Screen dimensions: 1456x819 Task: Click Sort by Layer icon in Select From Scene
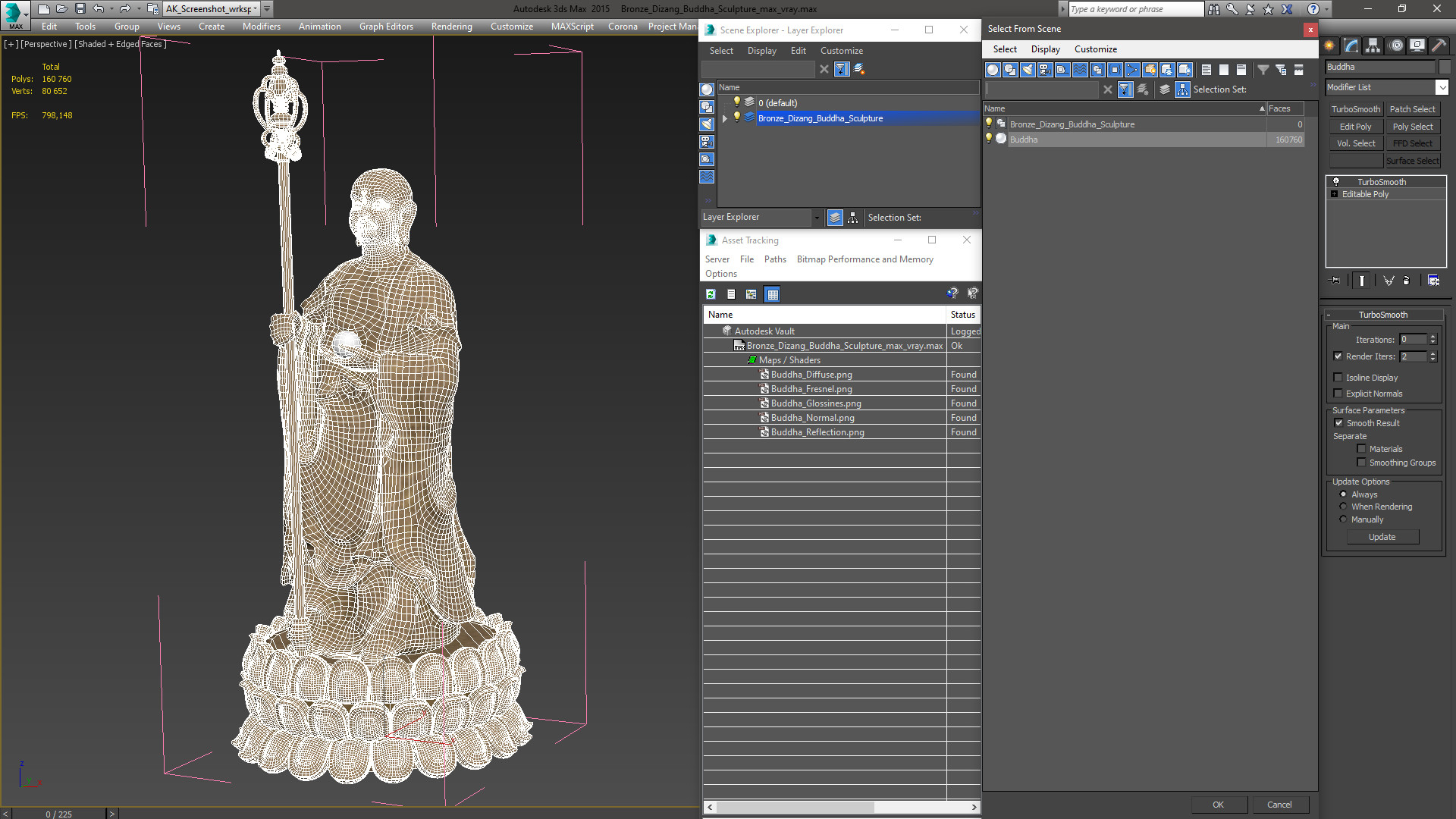click(1165, 89)
